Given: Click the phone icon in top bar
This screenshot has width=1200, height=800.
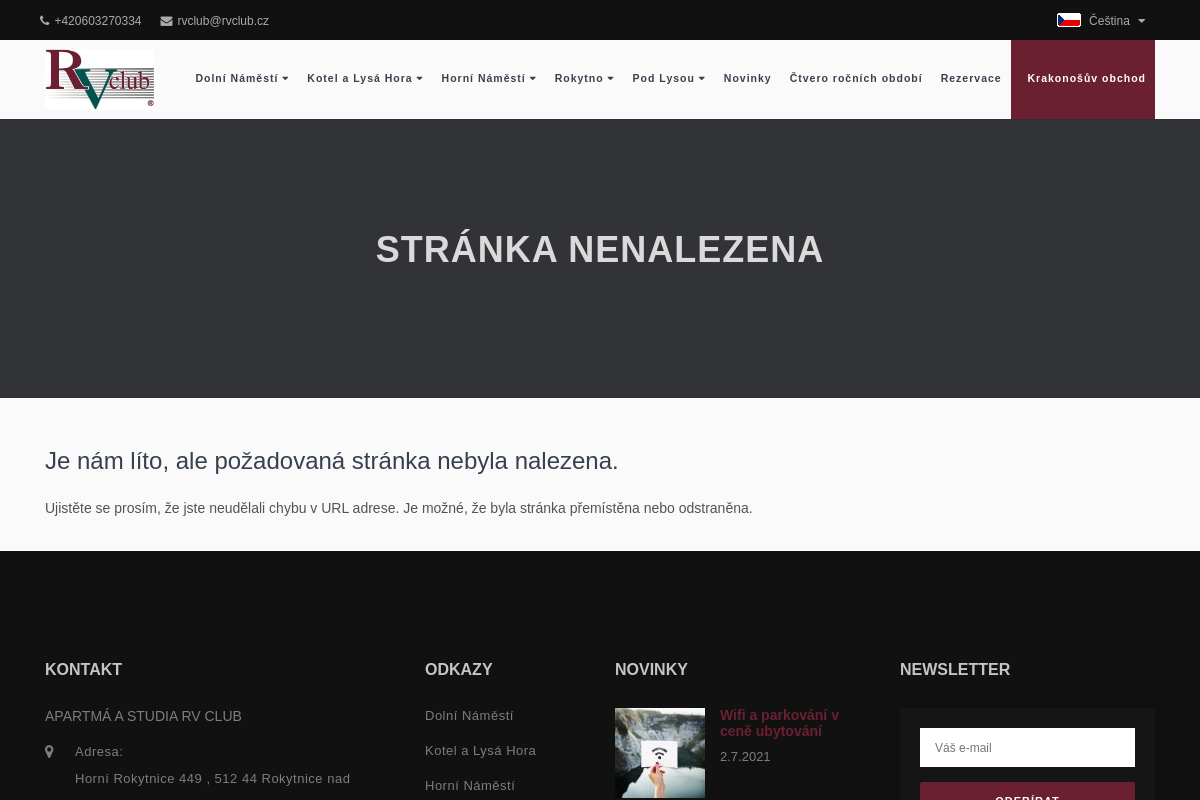Looking at the screenshot, I should click(44, 21).
